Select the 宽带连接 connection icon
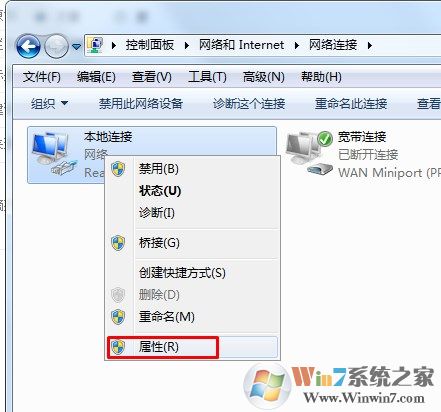 point(310,153)
